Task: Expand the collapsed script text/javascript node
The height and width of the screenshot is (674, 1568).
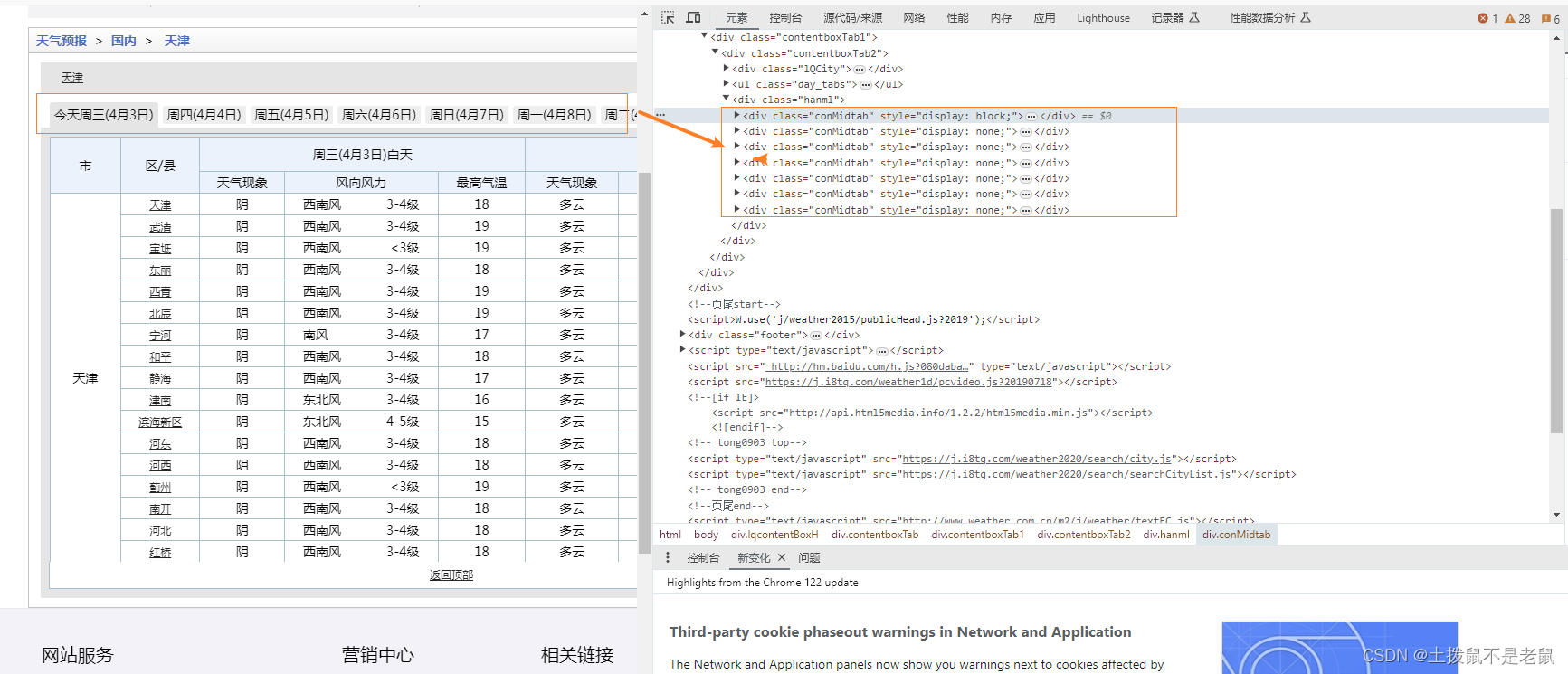Action: [x=682, y=349]
